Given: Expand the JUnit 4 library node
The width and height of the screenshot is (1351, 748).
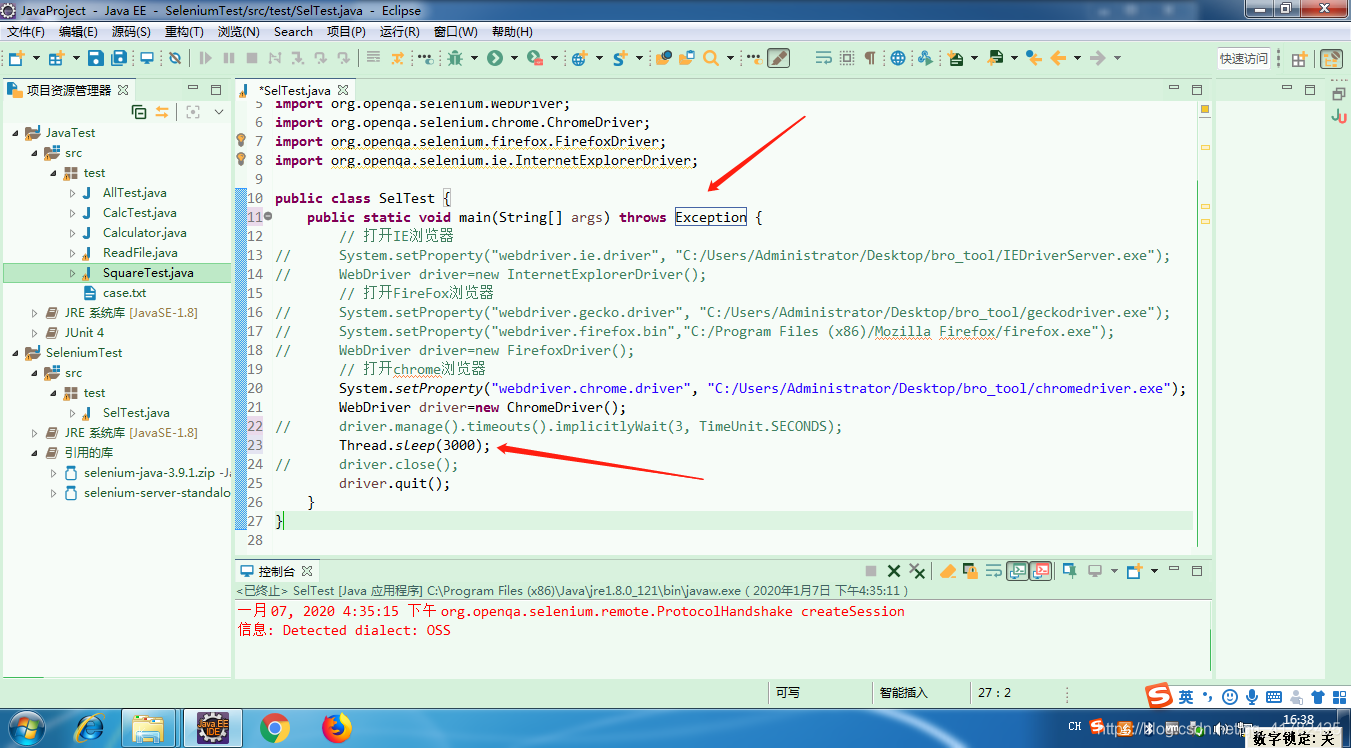Looking at the screenshot, I should [34, 332].
